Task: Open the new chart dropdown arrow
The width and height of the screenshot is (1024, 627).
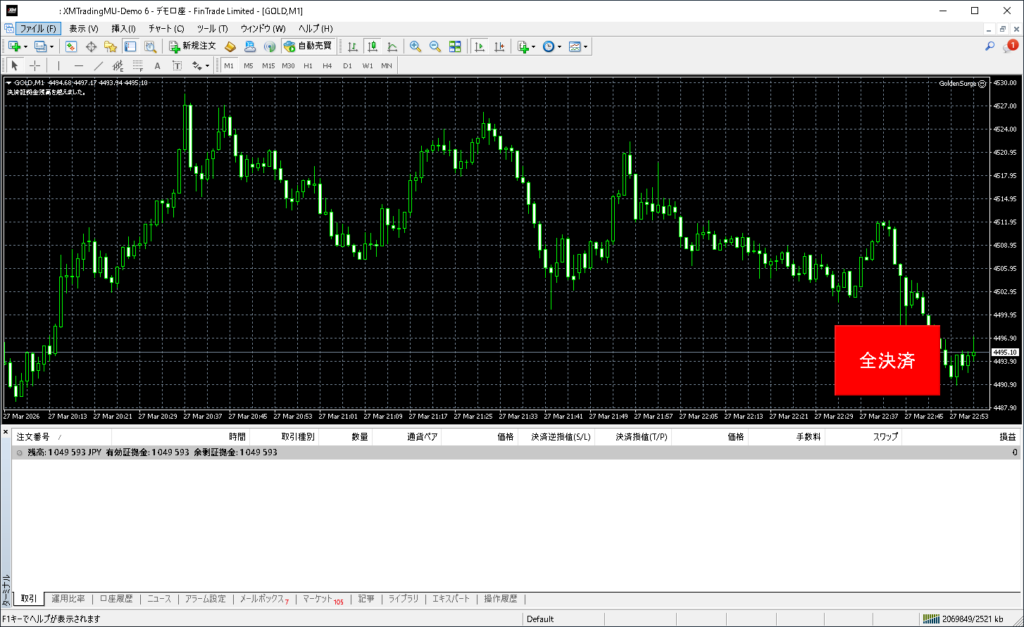Action: pos(25,47)
